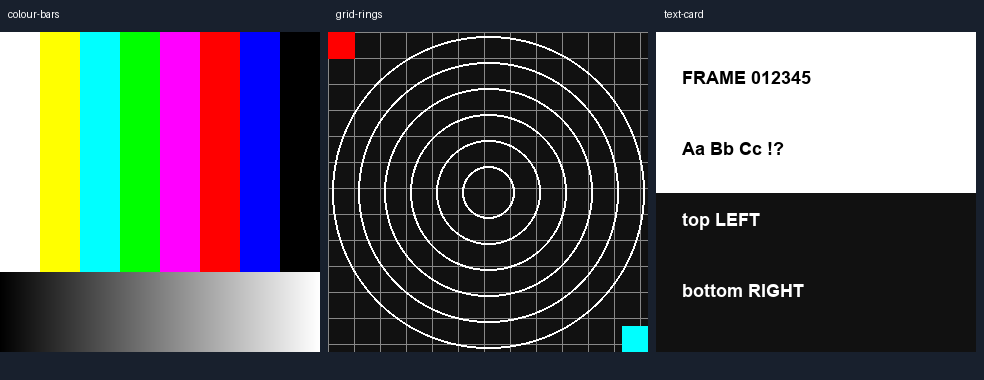Click the 'Aa Bb Cc !?' text
The height and width of the screenshot is (380, 984).
pos(732,149)
